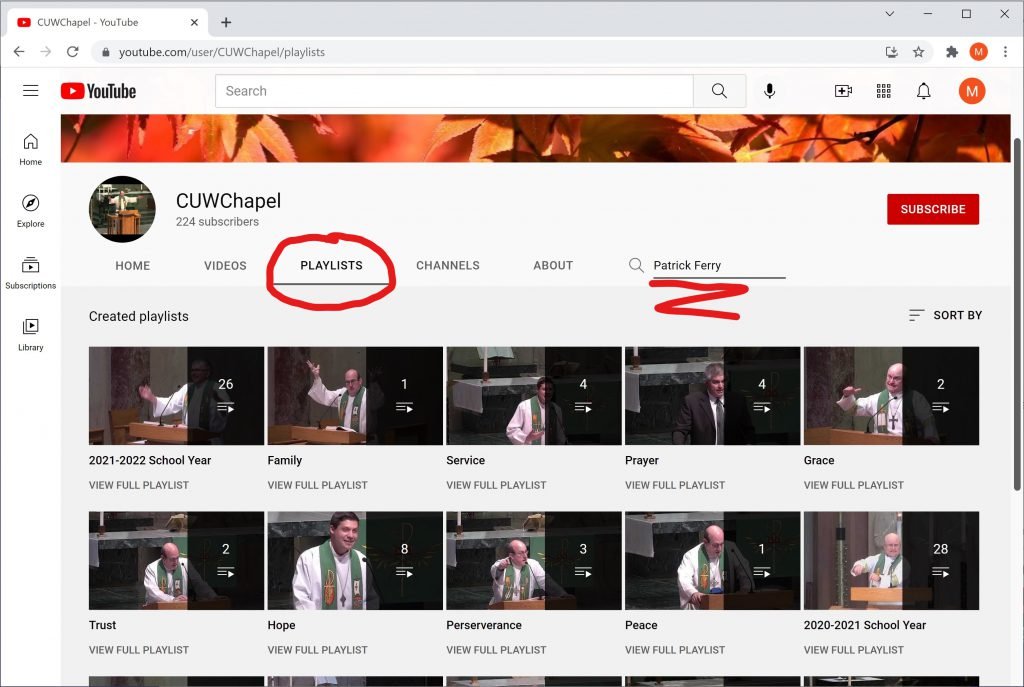Open the hamburger guide menu

31,91
